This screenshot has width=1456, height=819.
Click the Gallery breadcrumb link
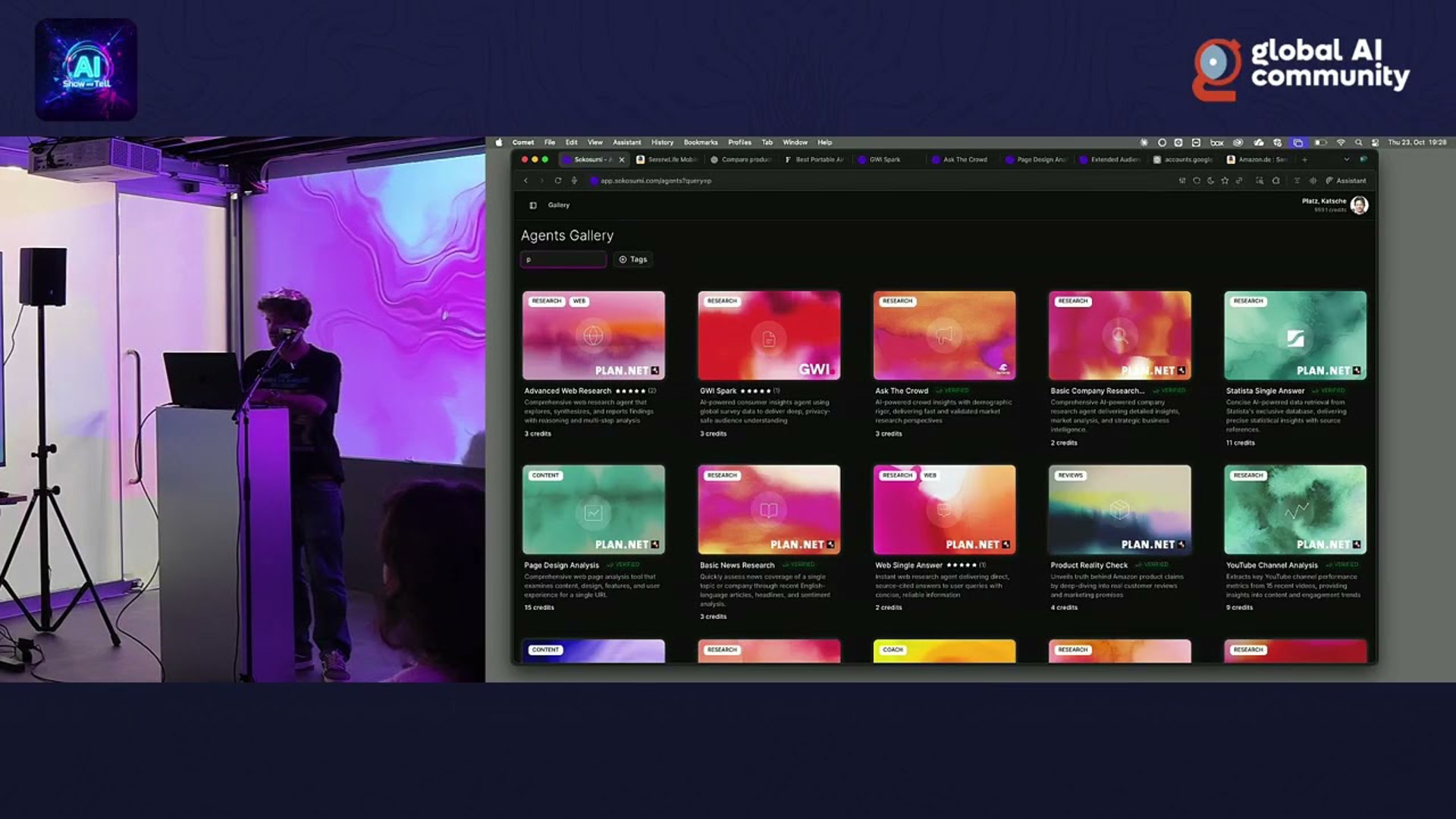(559, 206)
